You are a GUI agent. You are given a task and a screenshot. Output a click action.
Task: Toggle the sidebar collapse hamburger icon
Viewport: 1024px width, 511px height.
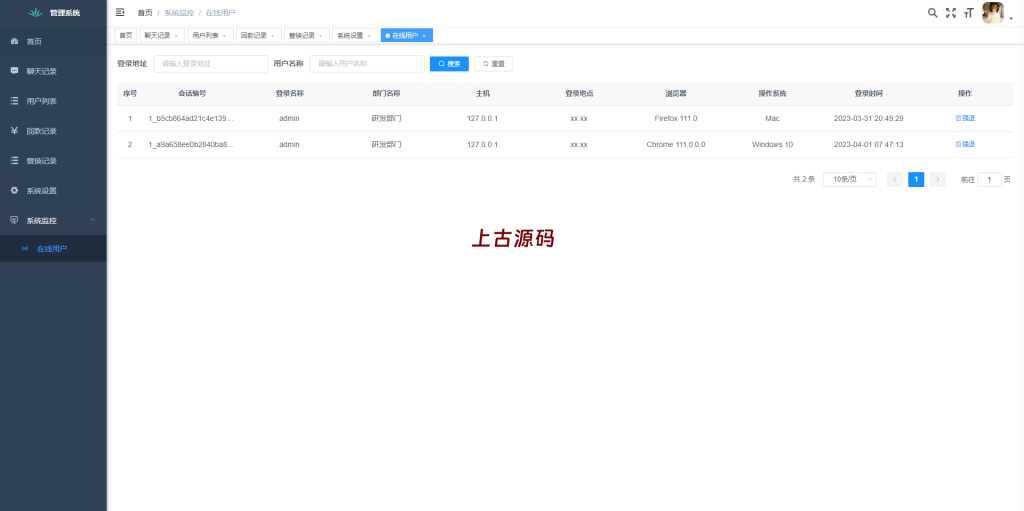click(x=120, y=12)
